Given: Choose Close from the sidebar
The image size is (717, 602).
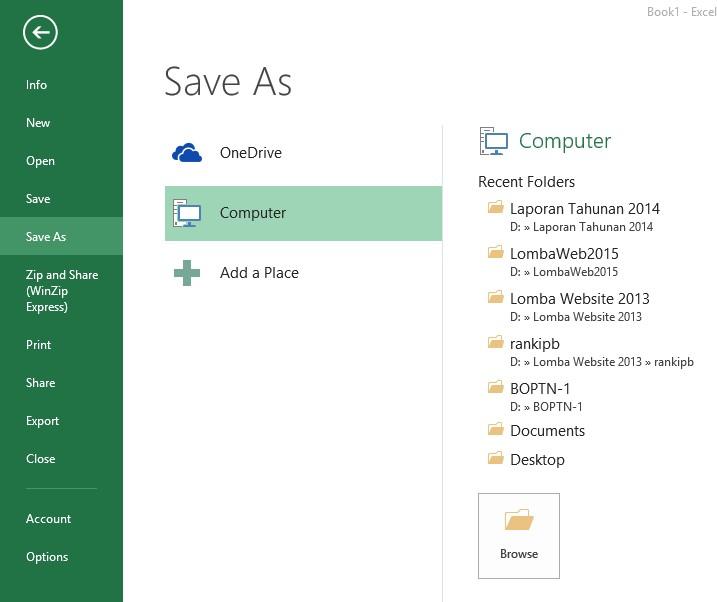Looking at the screenshot, I should tap(40, 458).
